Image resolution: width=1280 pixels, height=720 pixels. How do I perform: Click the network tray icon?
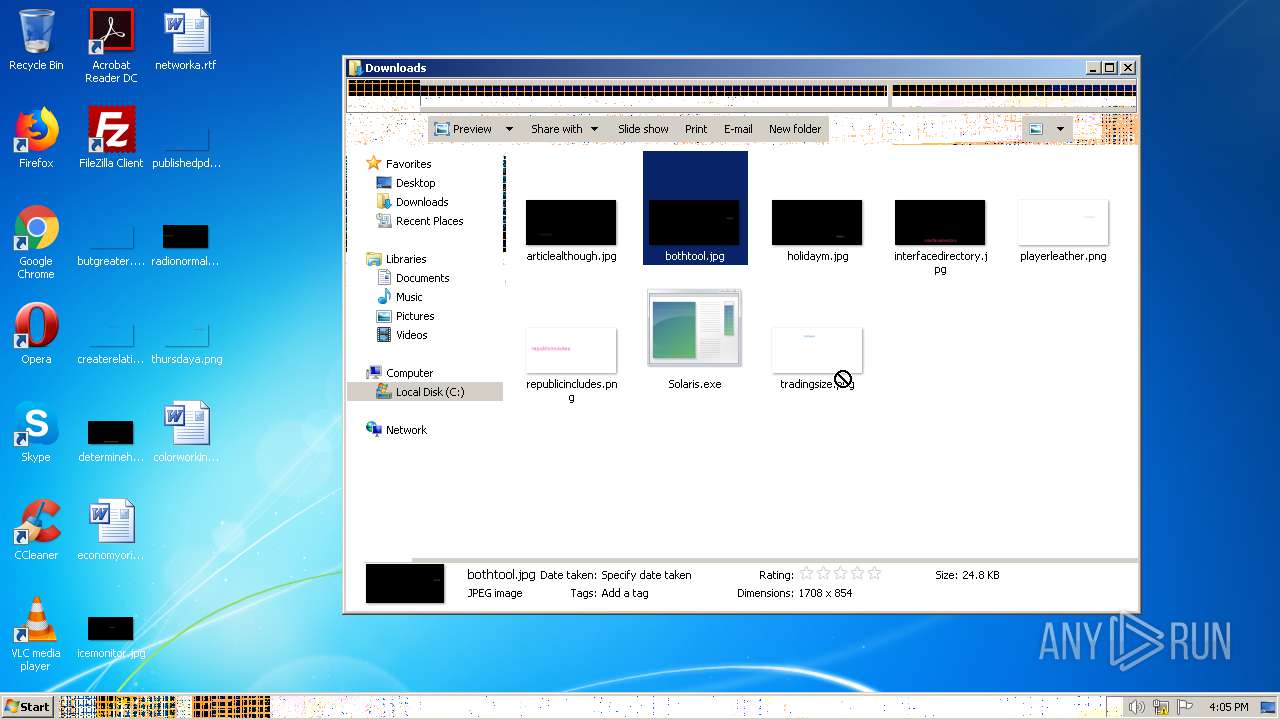click(x=1161, y=707)
